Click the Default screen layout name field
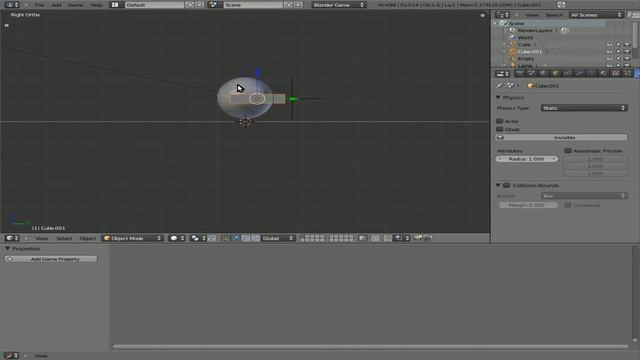640x360 pixels. 154,4
